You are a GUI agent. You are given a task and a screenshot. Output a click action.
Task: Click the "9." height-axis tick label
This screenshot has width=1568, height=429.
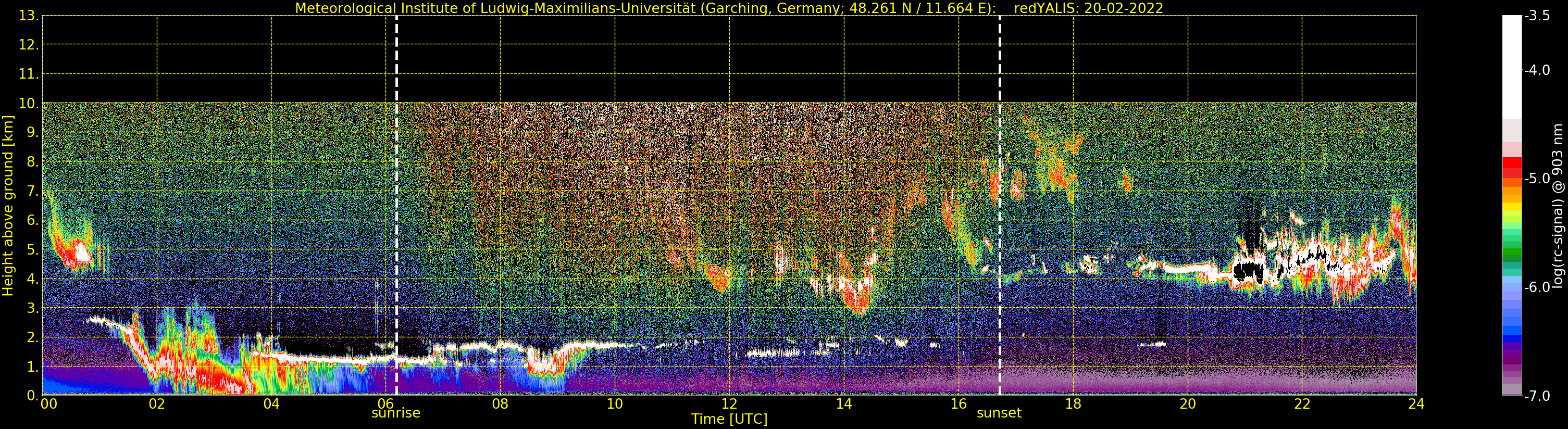[33, 133]
